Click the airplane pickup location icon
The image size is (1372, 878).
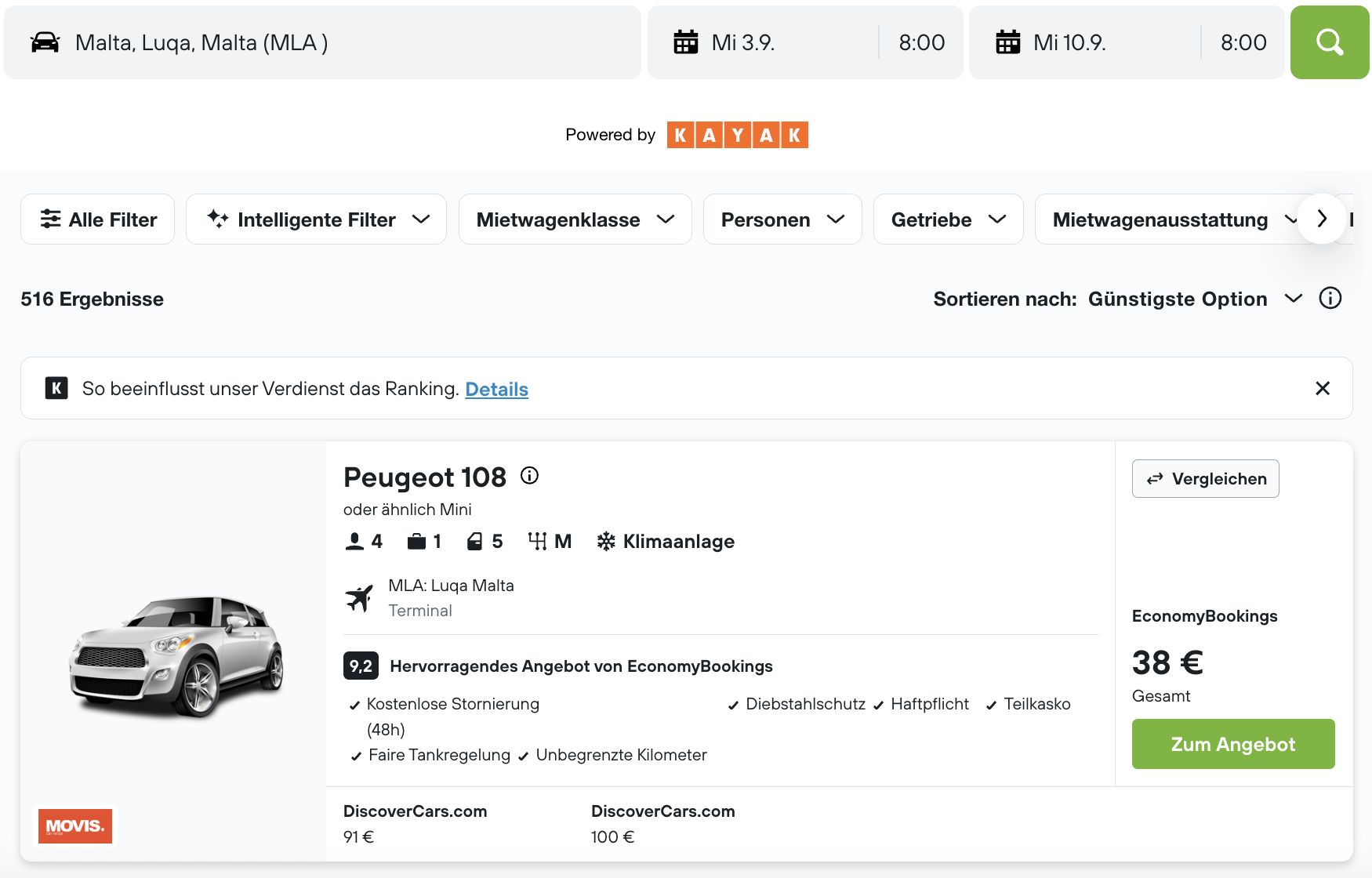coord(359,598)
